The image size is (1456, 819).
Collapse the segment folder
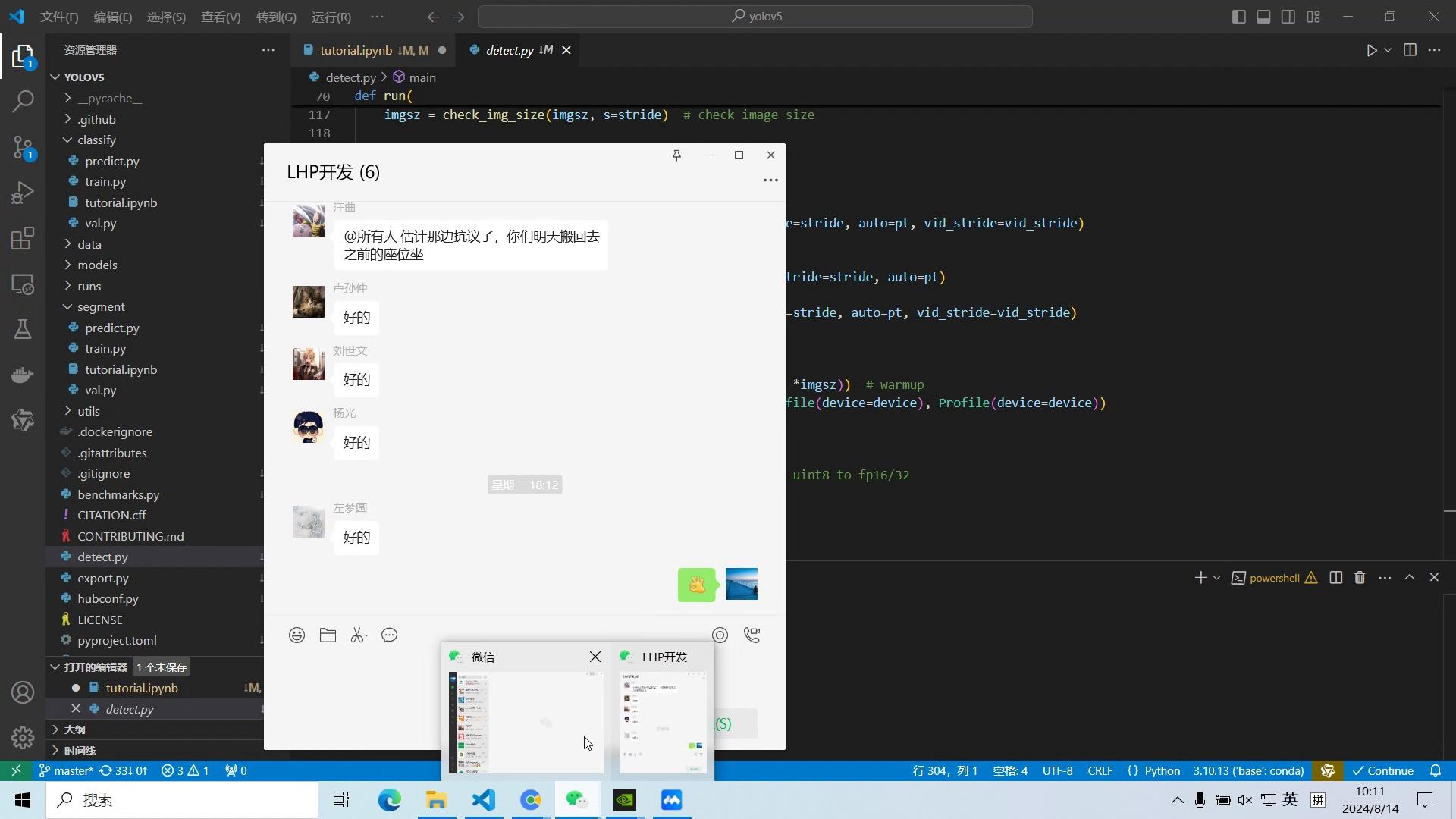pyautogui.click(x=67, y=306)
